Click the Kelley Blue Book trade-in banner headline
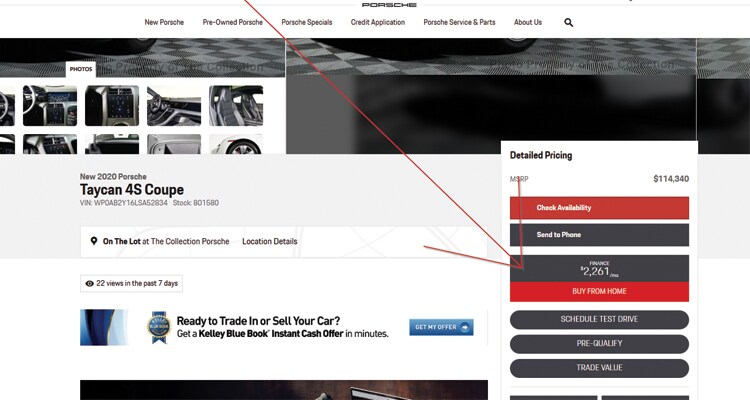 pyautogui.click(x=258, y=321)
